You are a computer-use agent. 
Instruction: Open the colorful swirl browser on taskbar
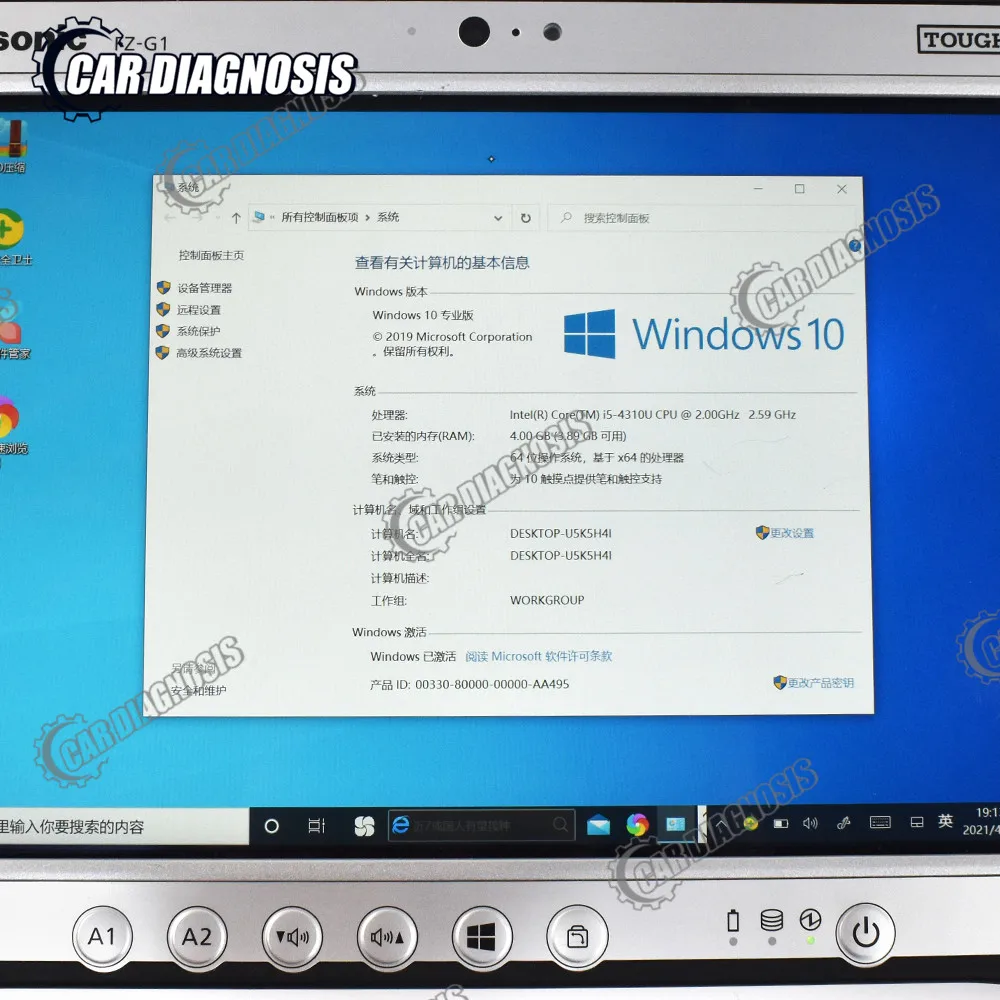(636, 825)
